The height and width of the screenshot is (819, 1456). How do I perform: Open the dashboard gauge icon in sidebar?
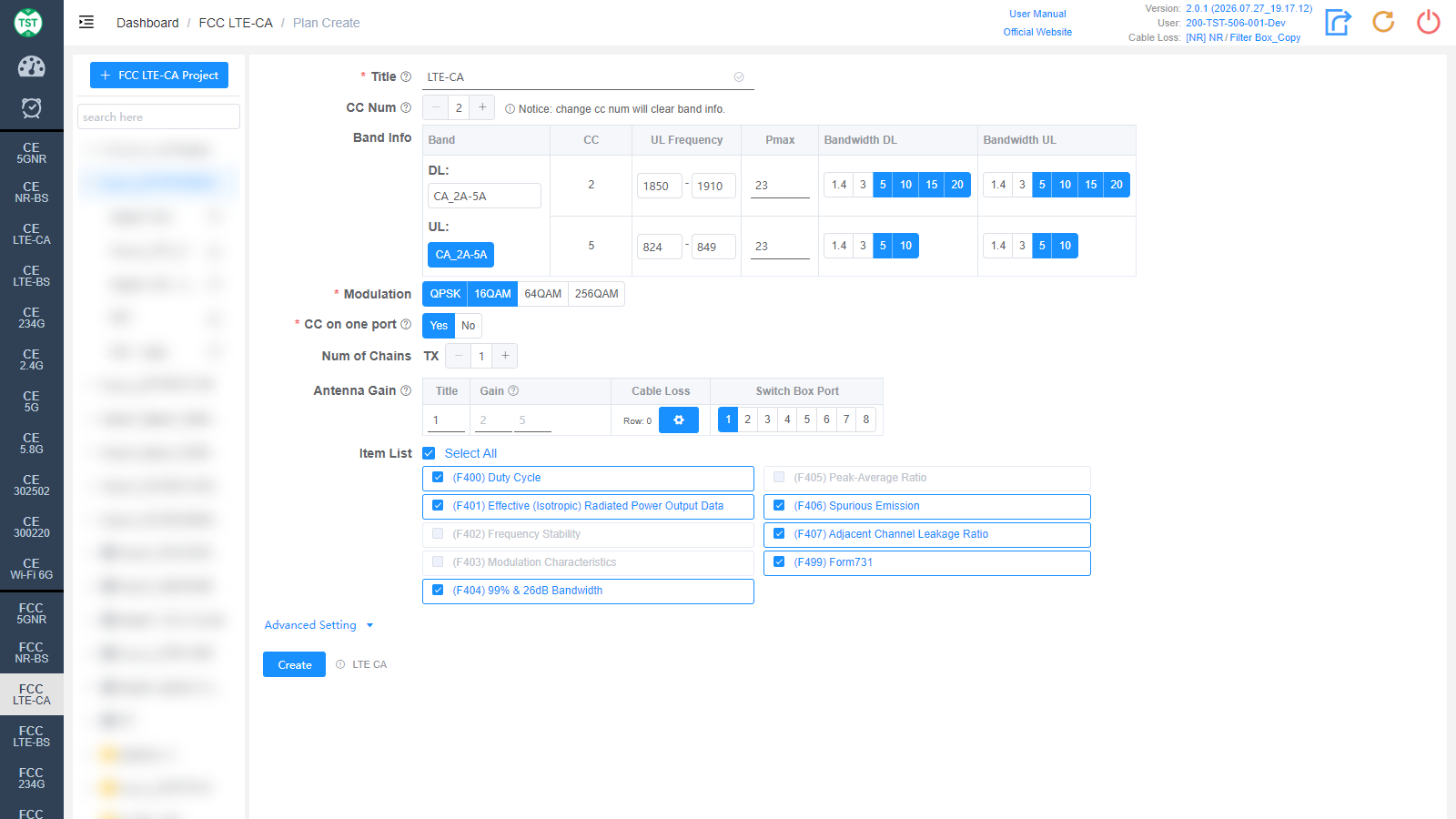tap(31, 66)
